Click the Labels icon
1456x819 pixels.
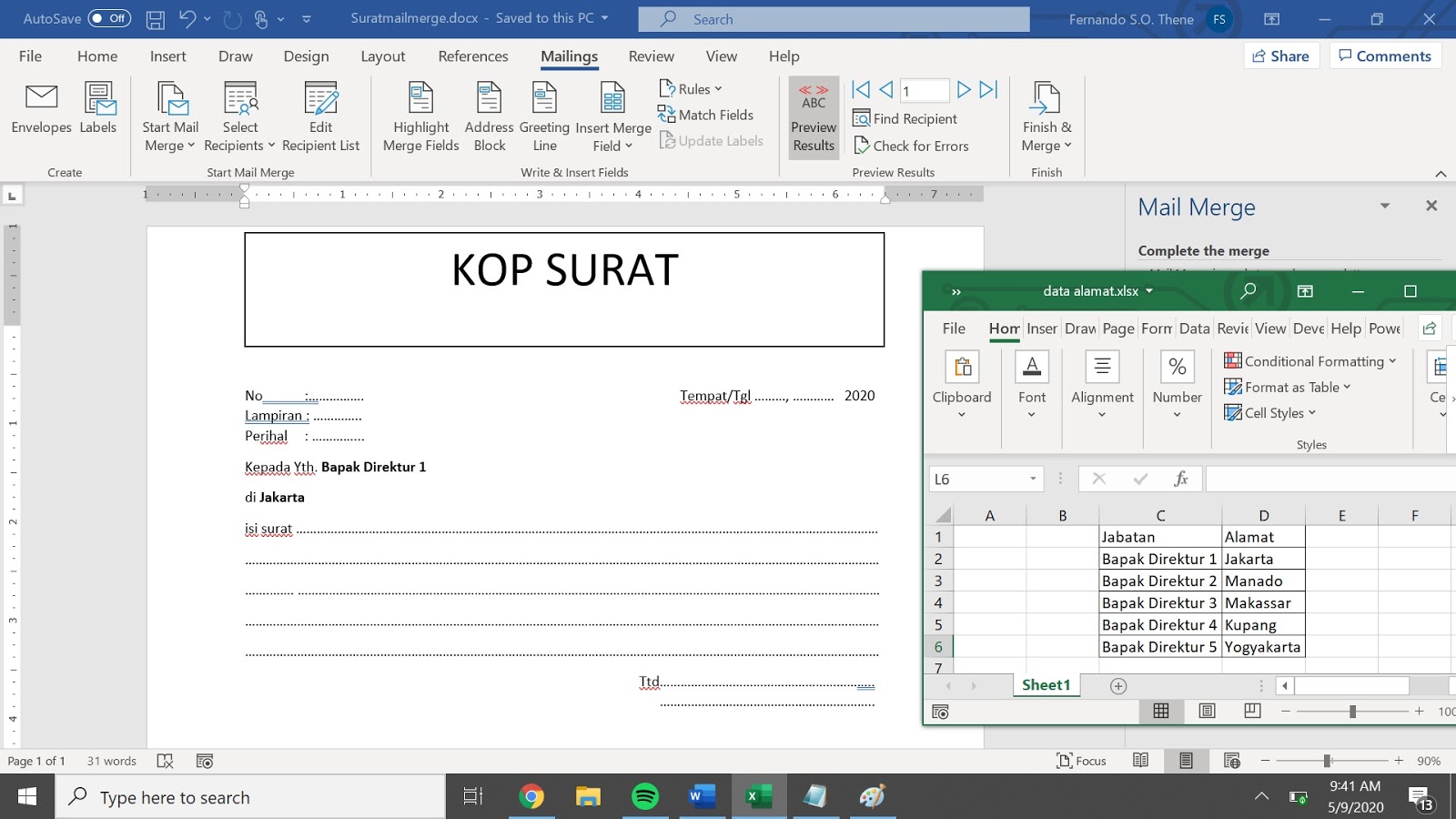coord(97,112)
